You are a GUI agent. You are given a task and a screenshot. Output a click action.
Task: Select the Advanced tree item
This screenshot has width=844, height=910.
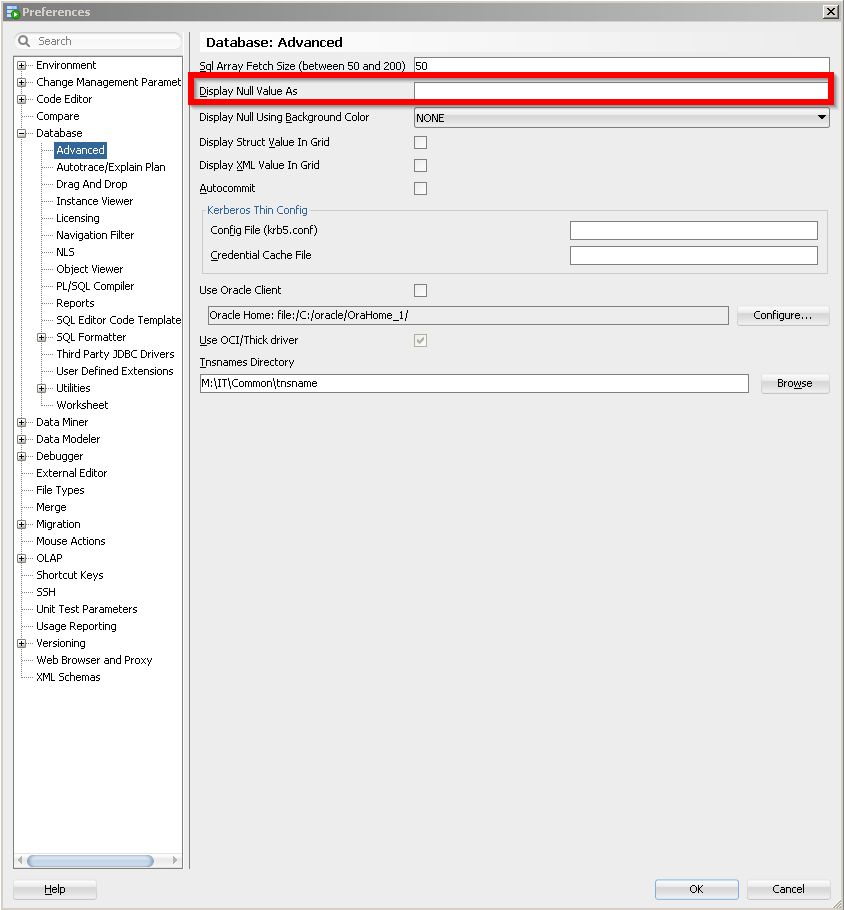[x=80, y=150]
